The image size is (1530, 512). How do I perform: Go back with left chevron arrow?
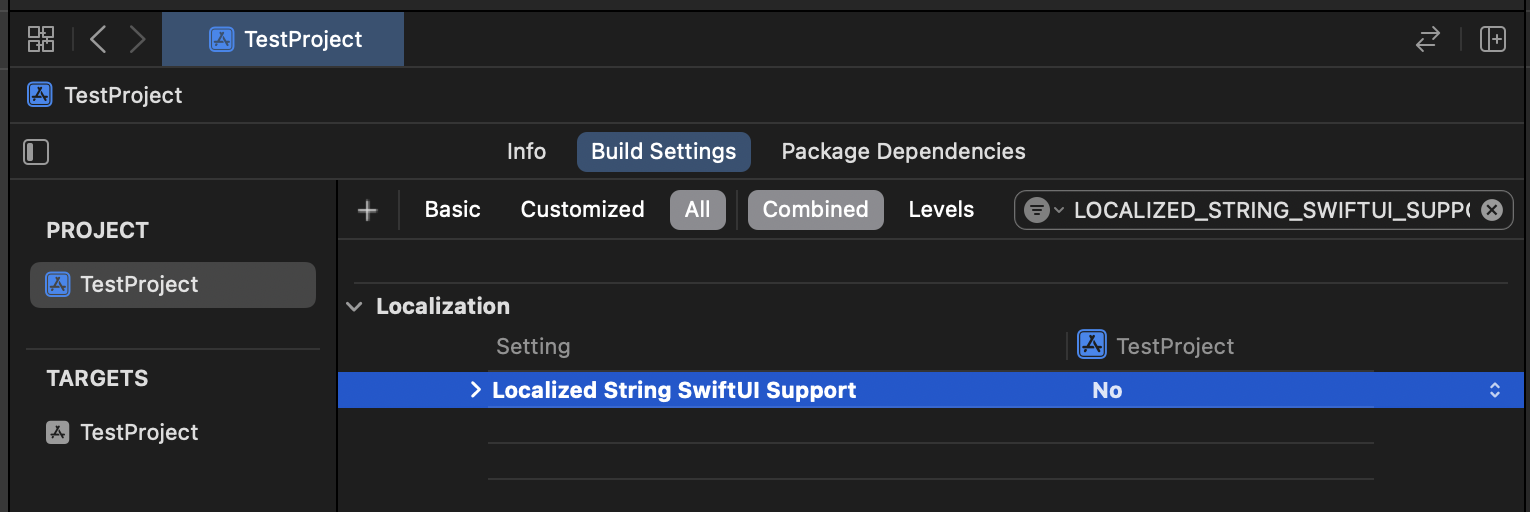coord(97,40)
